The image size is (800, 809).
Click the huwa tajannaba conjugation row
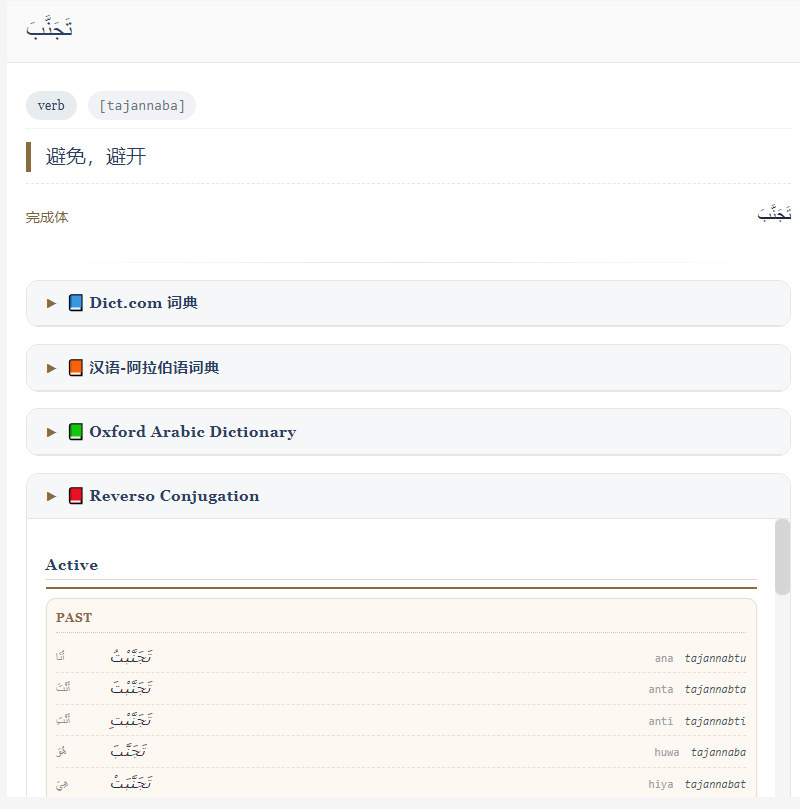click(401, 752)
